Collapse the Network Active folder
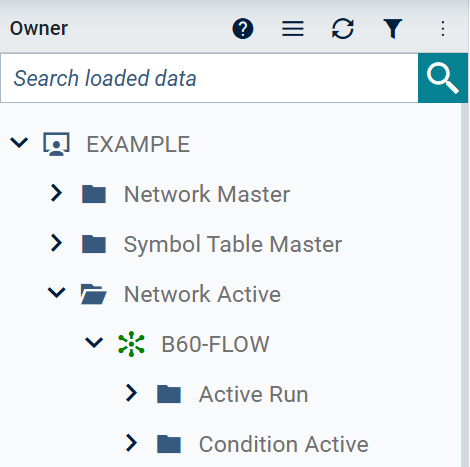Image resolution: width=470 pixels, height=467 pixels. 56,292
